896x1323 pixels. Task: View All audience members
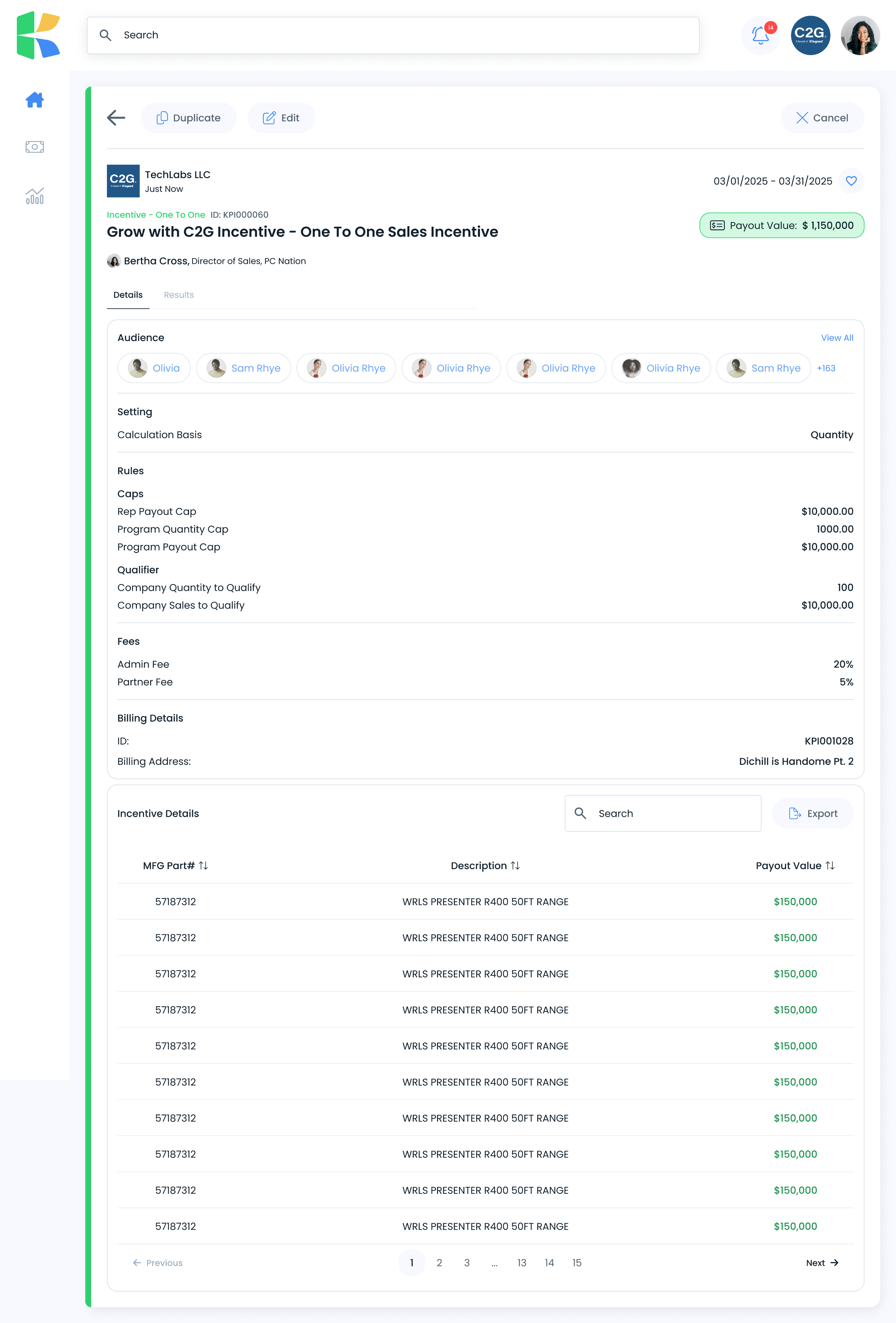point(837,338)
